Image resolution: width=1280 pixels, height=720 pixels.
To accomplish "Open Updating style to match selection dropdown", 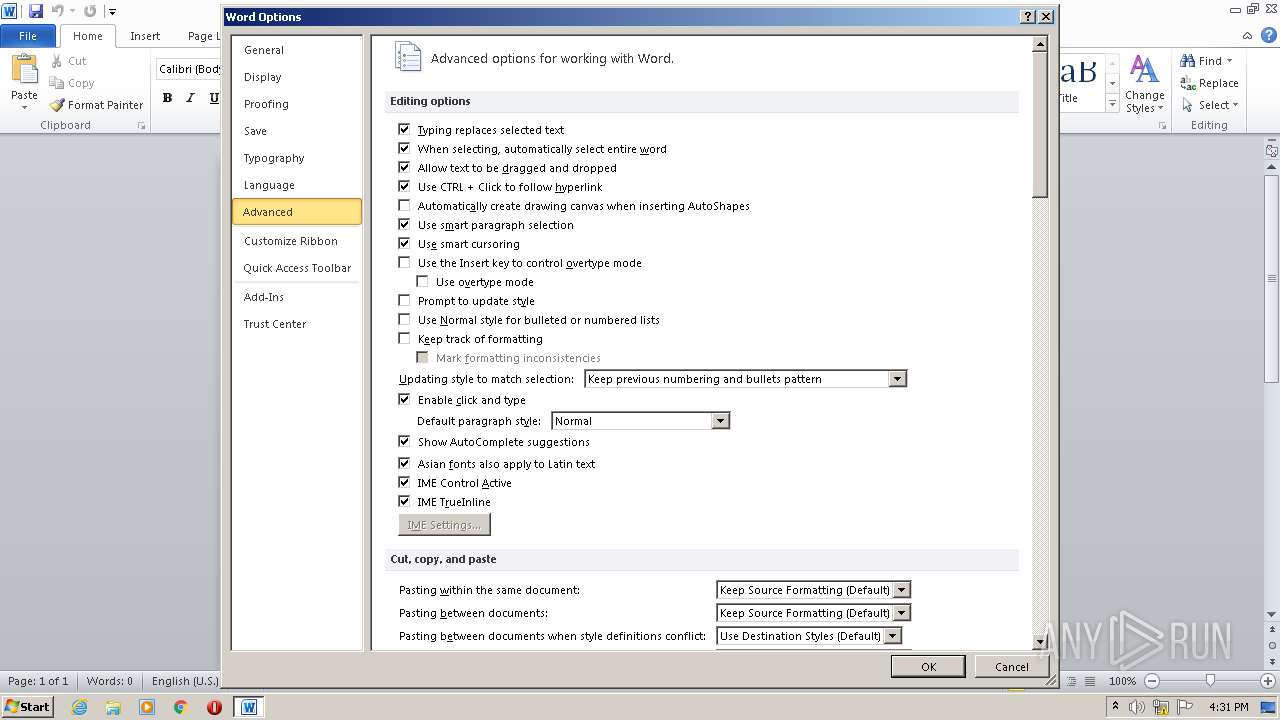I will (x=897, y=379).
